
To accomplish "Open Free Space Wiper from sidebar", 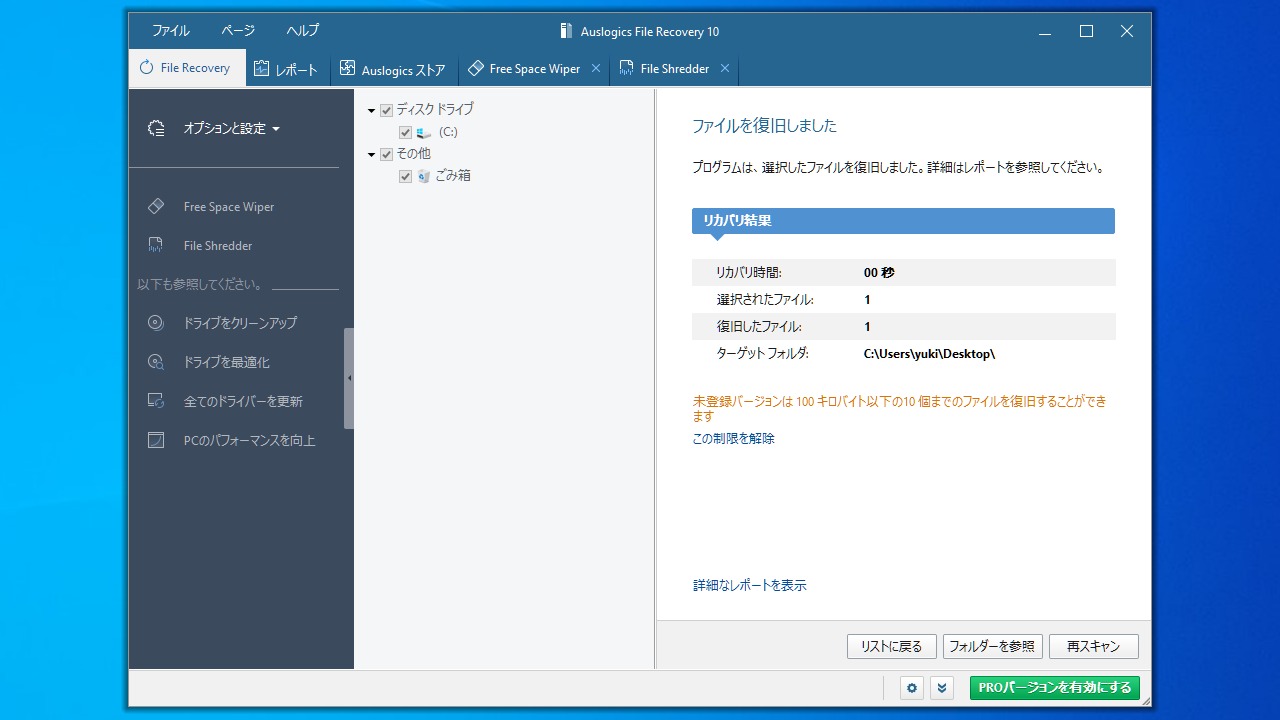I will (229, 207).
